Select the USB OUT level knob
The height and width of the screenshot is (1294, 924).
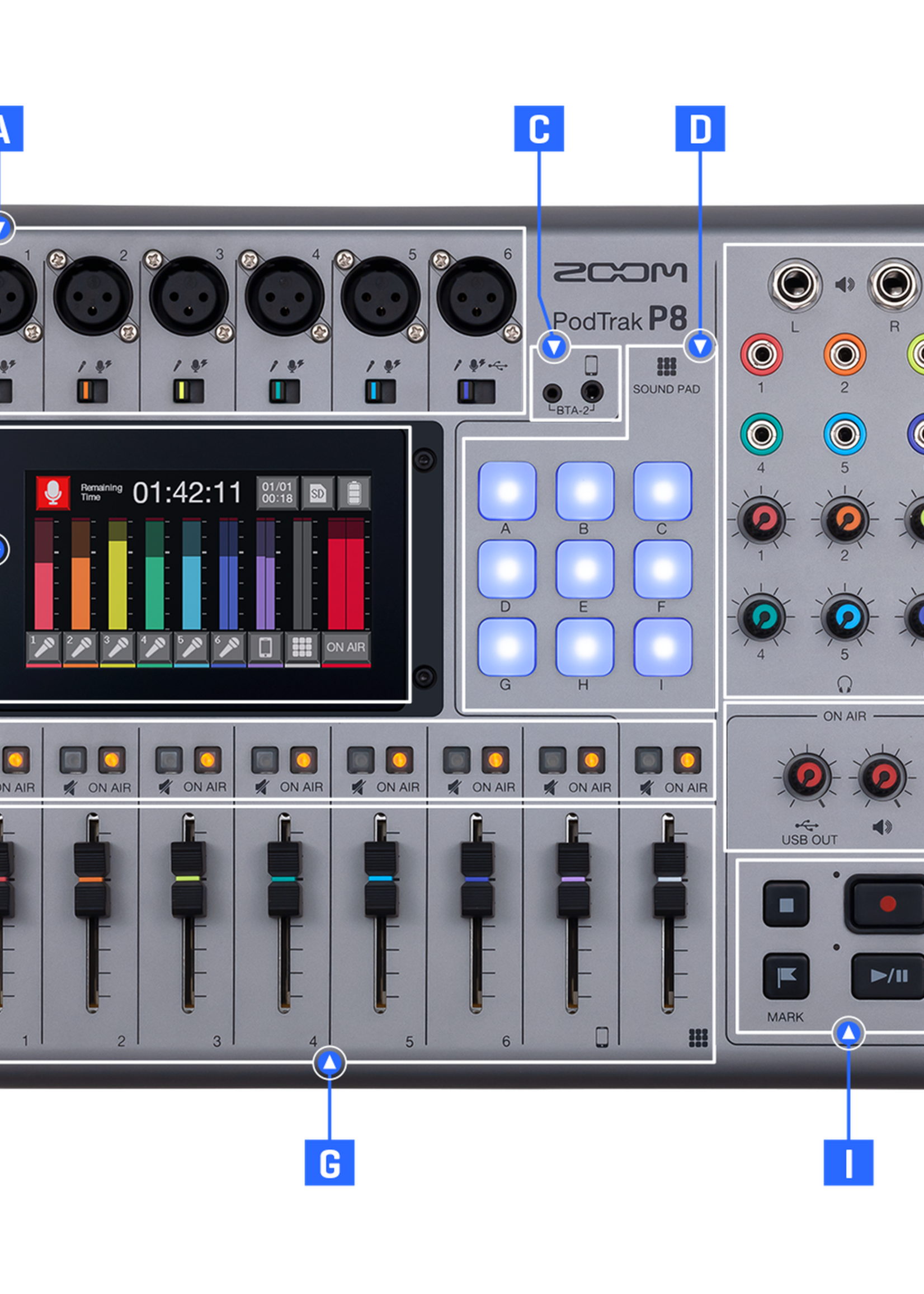pyautogui.click(x=807, y=776)
